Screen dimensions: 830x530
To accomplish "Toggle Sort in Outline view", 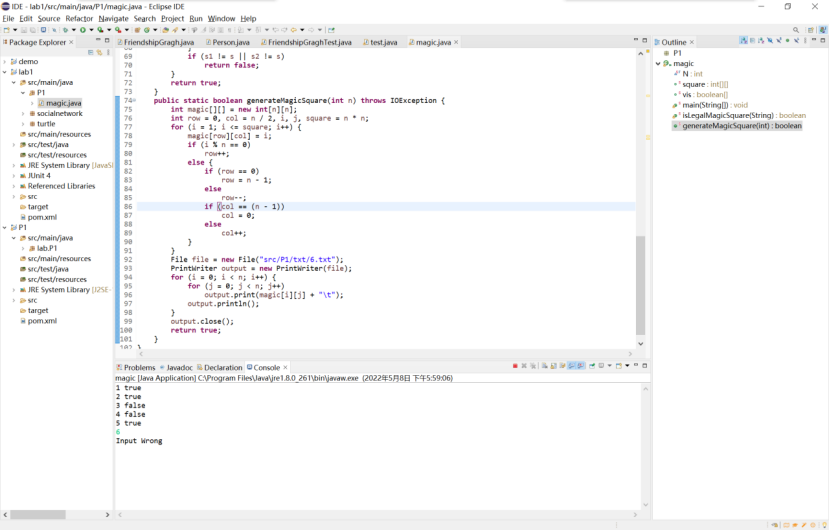I will pyautogui.click(x=761, y=40).
